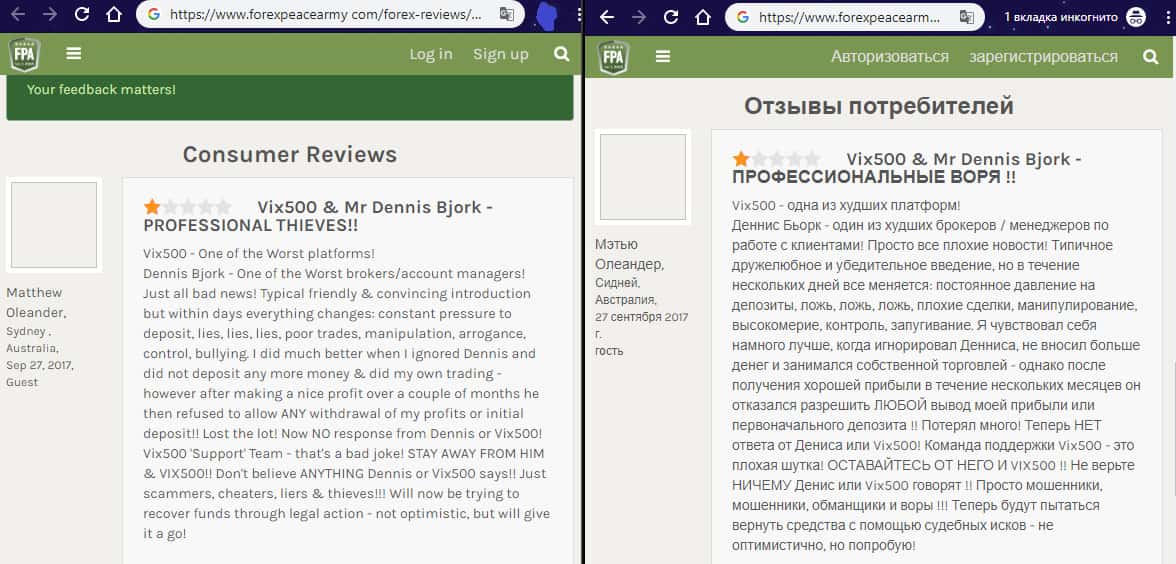1176x564 pixels.
Task: Click Google icon in Russian window address bar
Action: click(x=742, y=16)
